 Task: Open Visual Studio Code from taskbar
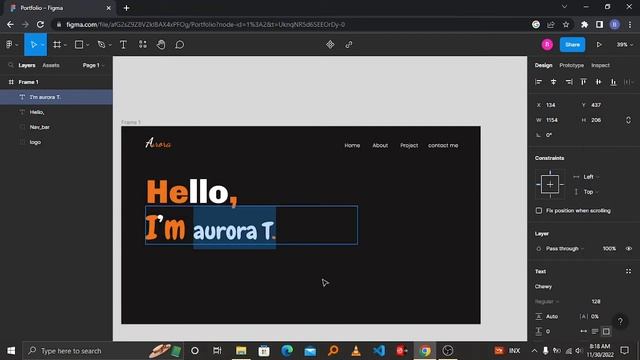click(x=379, y=351)
